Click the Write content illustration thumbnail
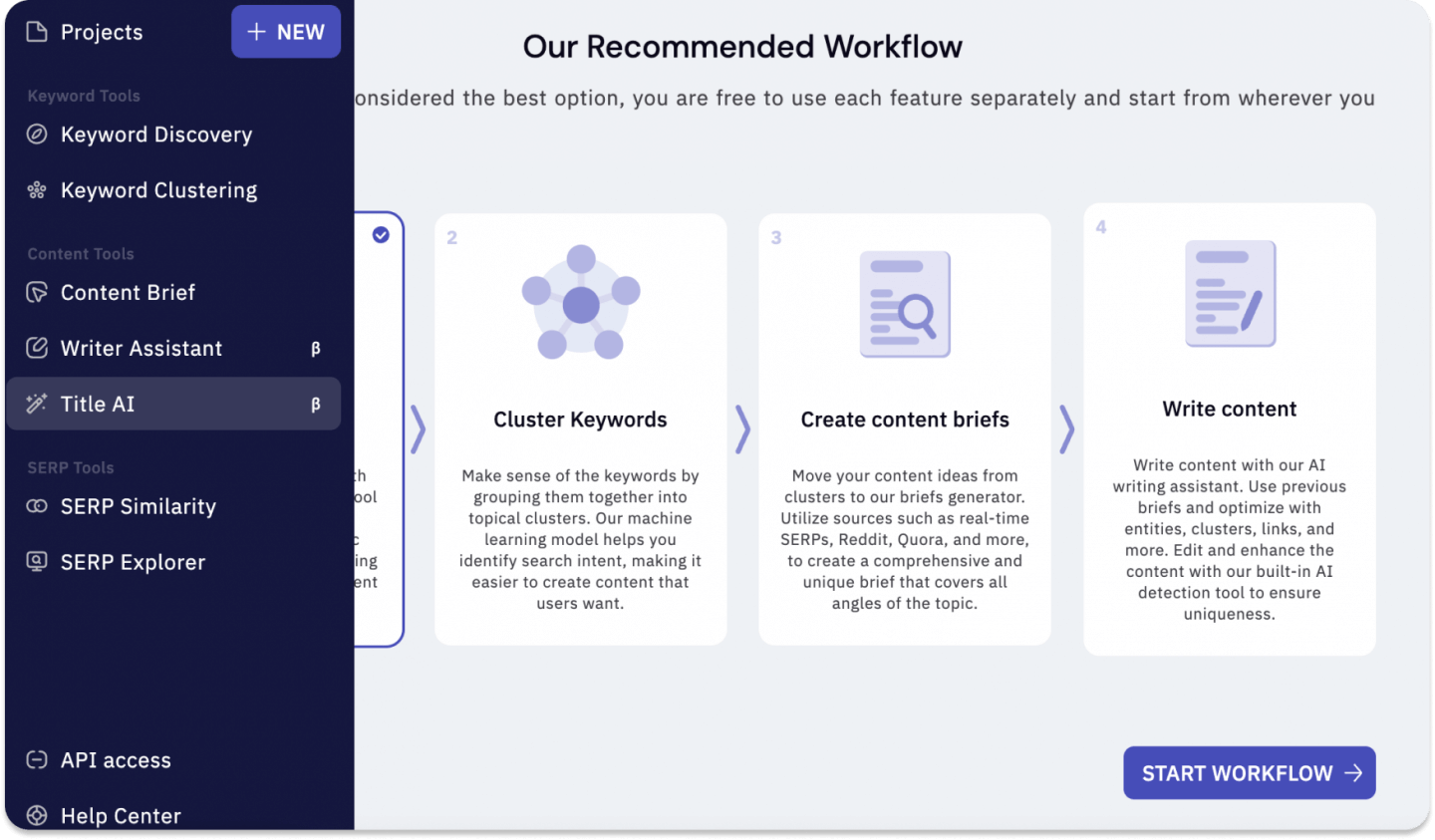Screen dimensions: 1435x840 (1230, 294)
